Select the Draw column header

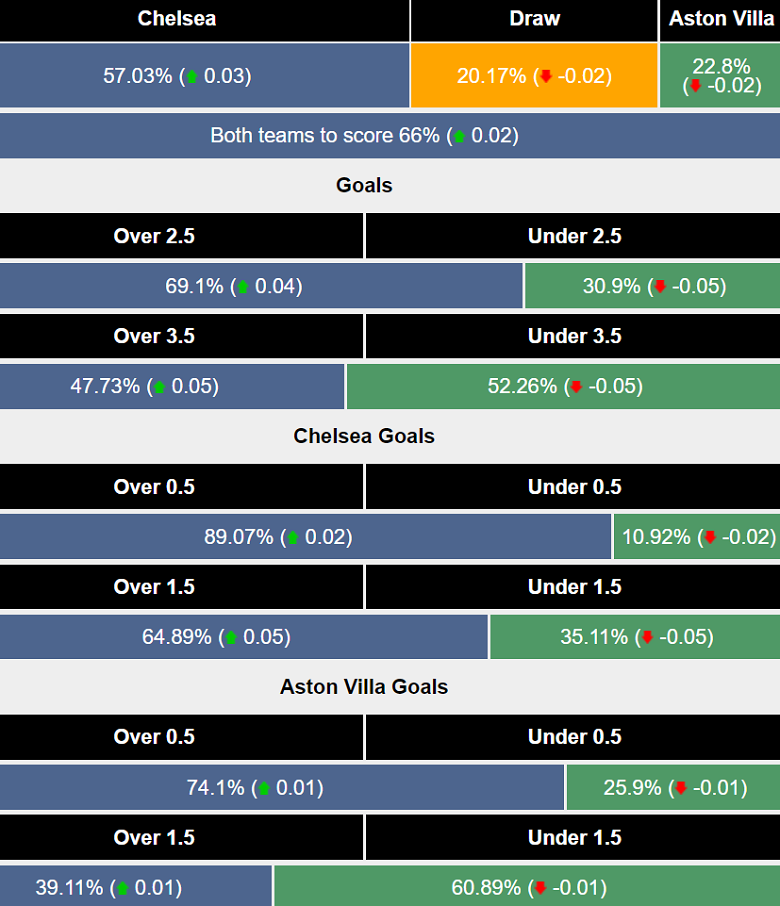(x=534, y=19)
